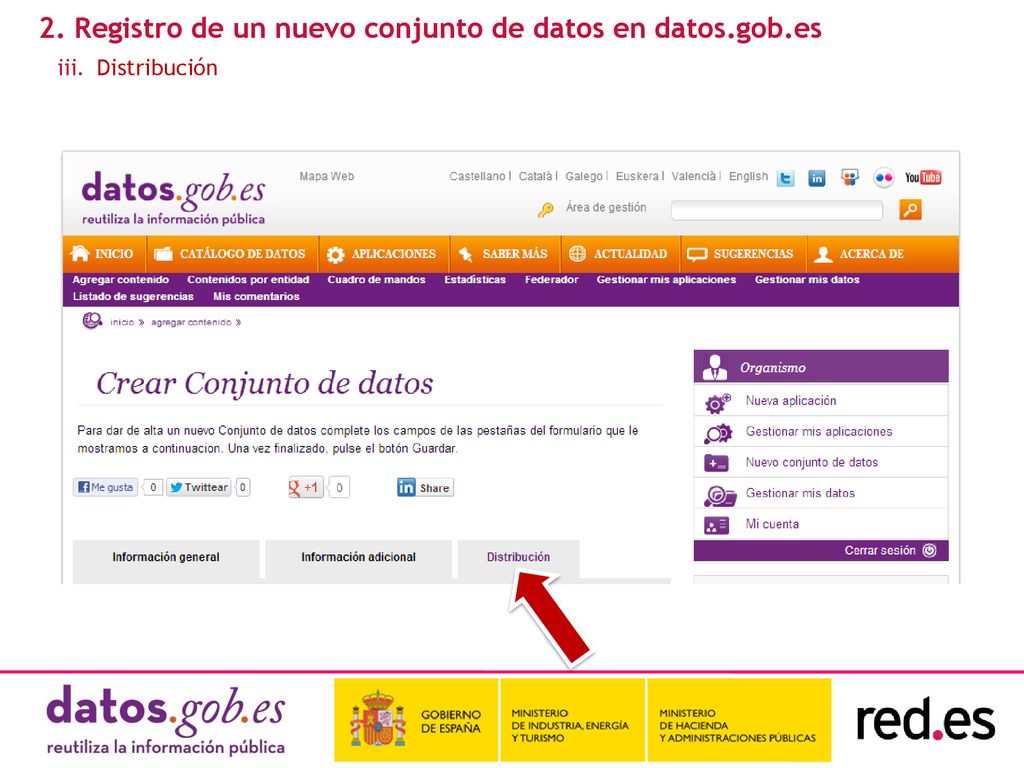Click the orange search magnifier button
This screenshot has width=1024, height=768.
(910, 210)
